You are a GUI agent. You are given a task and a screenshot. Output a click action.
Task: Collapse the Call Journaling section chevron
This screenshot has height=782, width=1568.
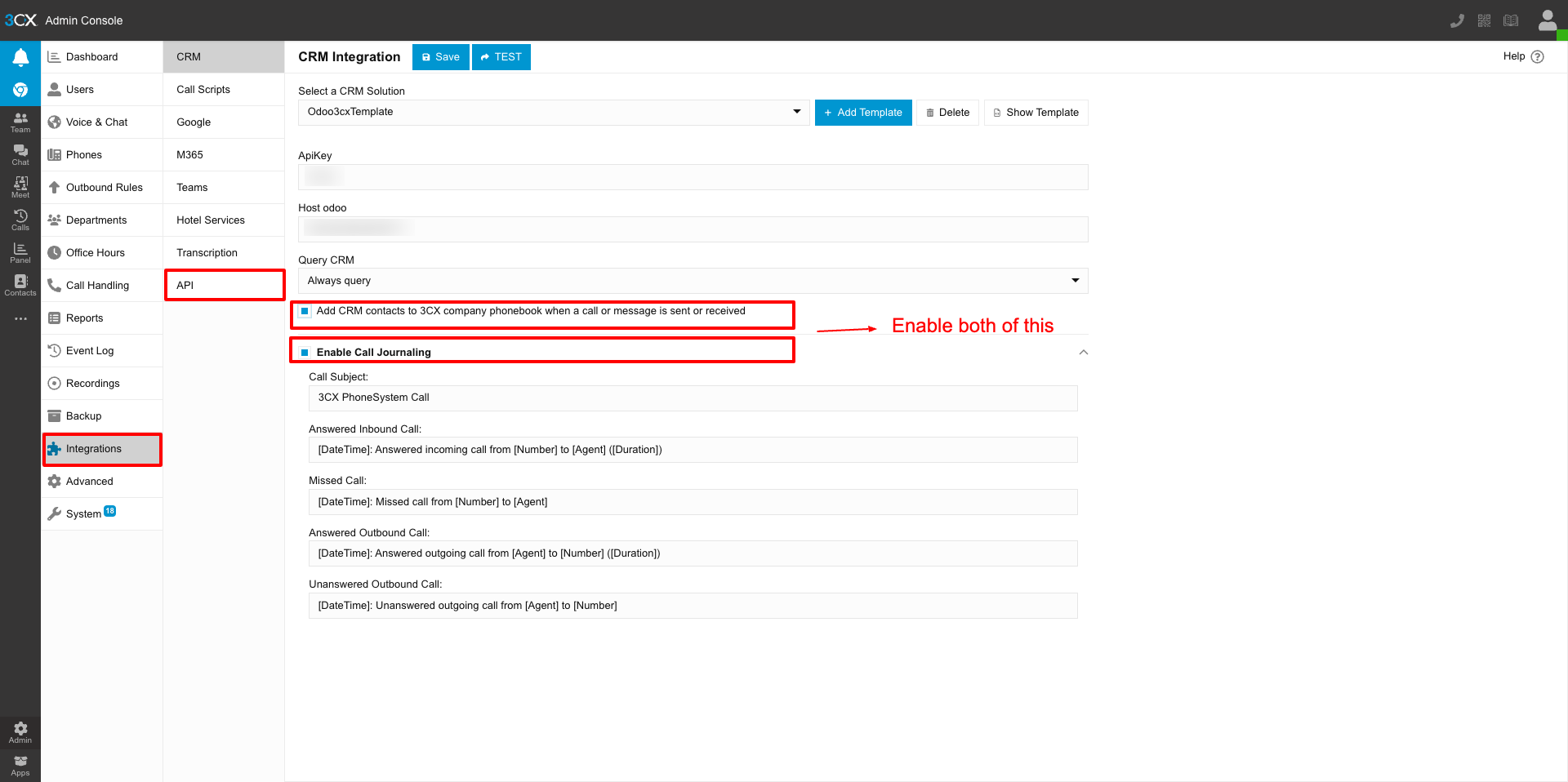[1084, 353]
